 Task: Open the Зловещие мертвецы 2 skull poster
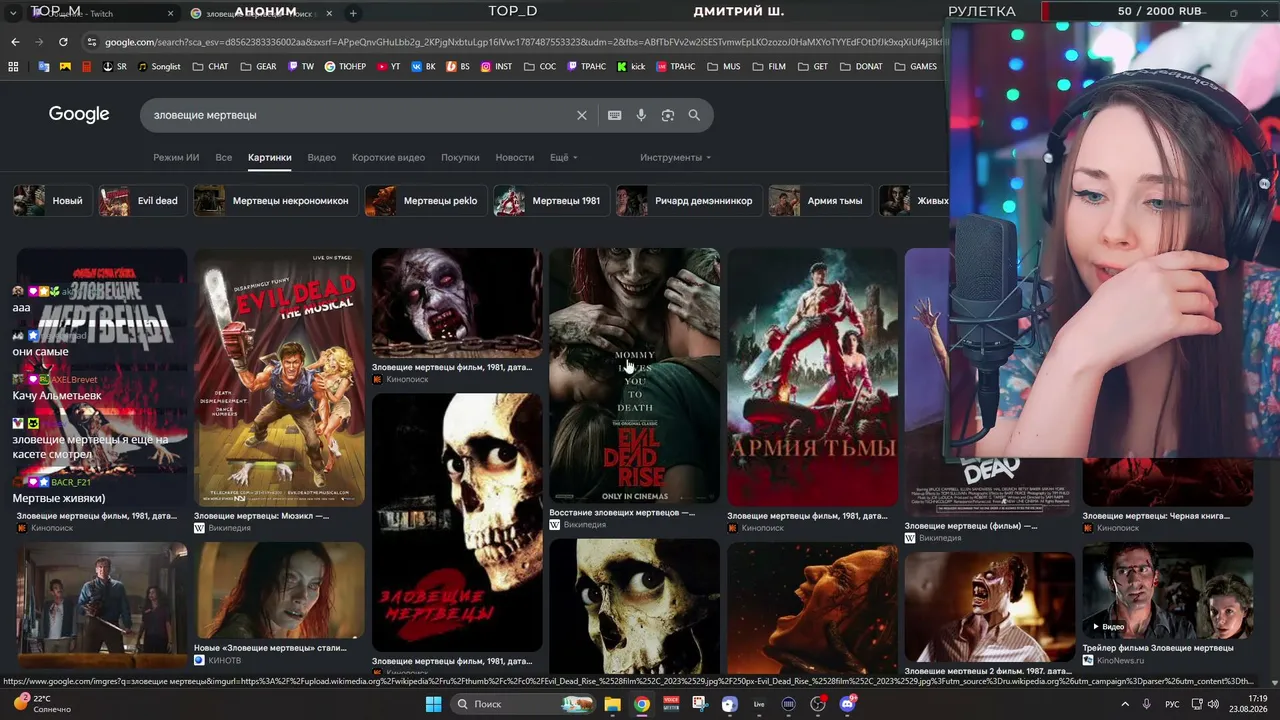(457, 522)
